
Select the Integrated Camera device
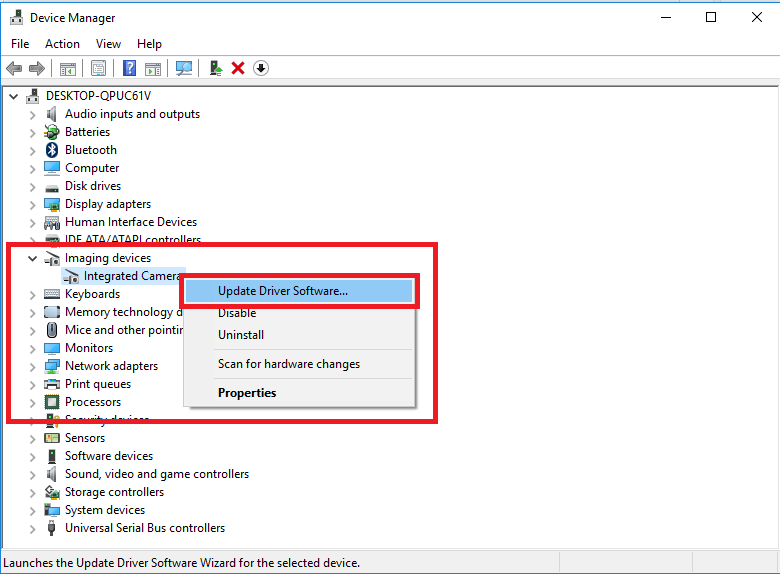pyautogui.click(x=132, y=276)
